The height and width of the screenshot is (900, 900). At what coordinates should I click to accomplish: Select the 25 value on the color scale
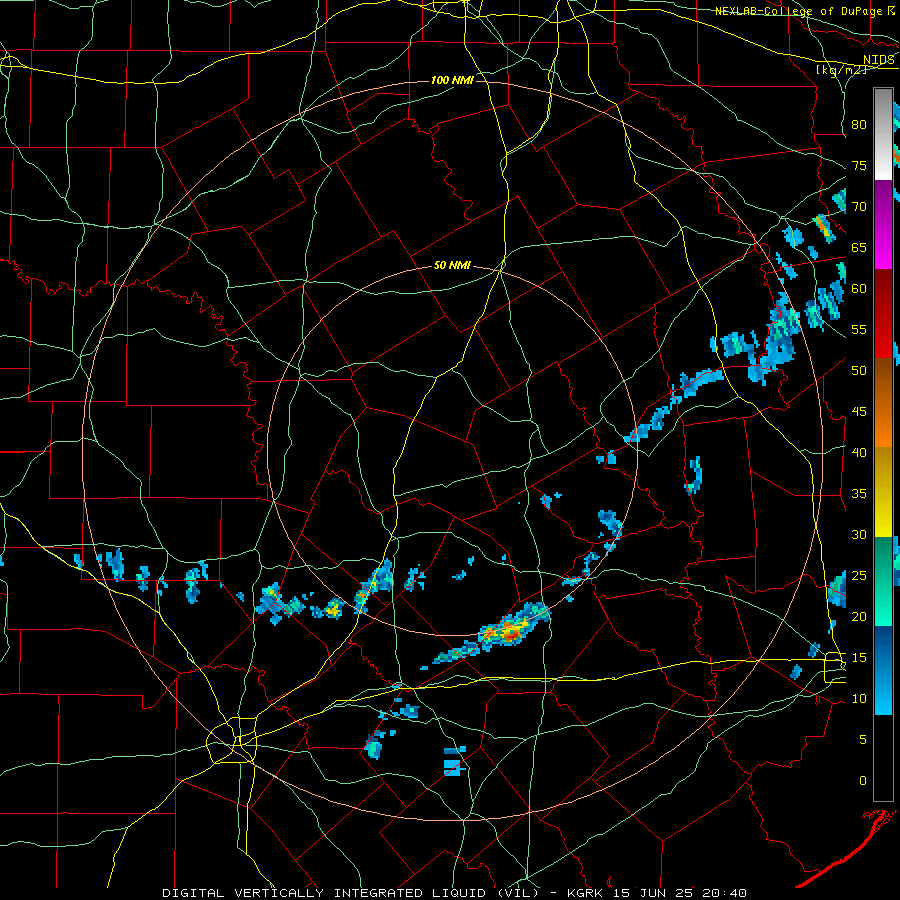(859, 576)
